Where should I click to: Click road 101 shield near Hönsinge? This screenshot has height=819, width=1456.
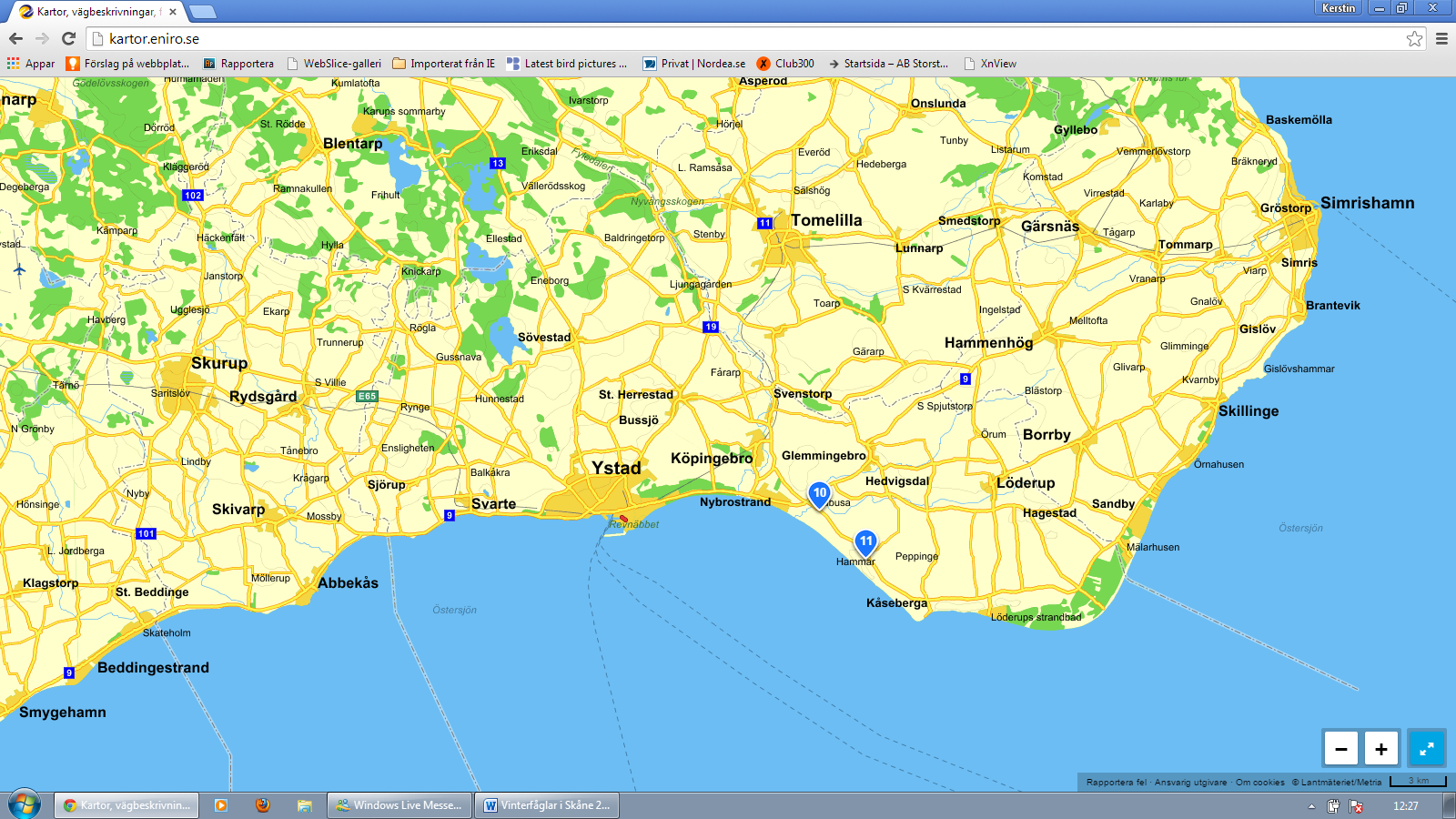(x=146, y=533)
